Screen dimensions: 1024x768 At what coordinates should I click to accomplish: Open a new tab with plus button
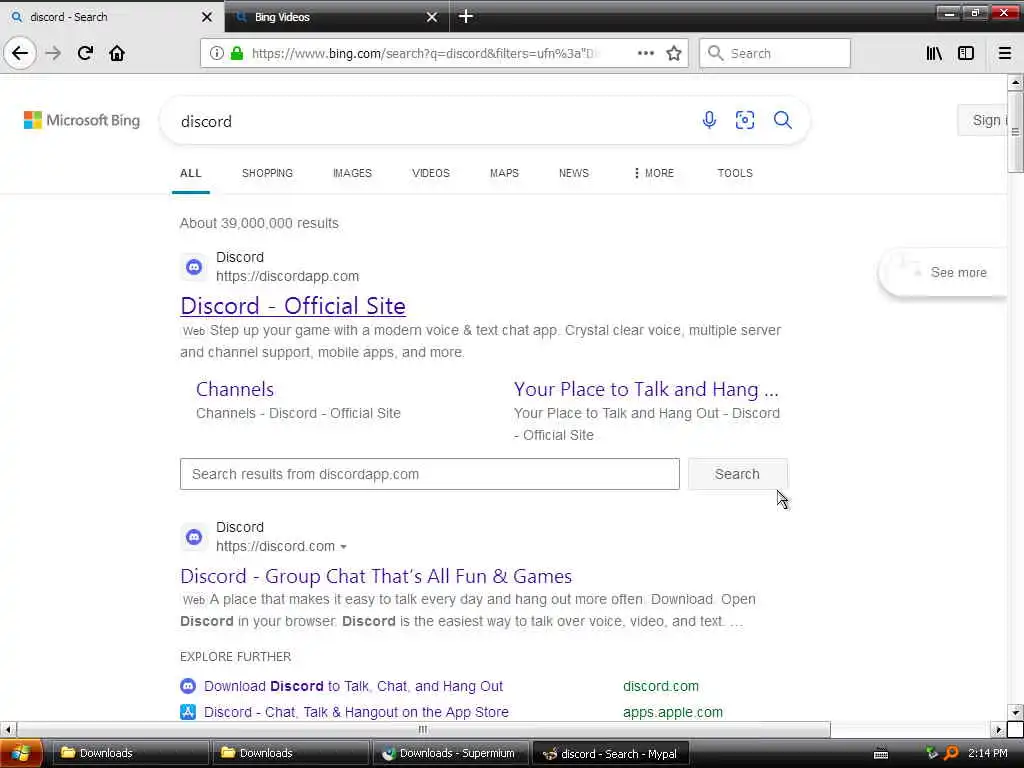pyautogui.click(x=466, y=16)
